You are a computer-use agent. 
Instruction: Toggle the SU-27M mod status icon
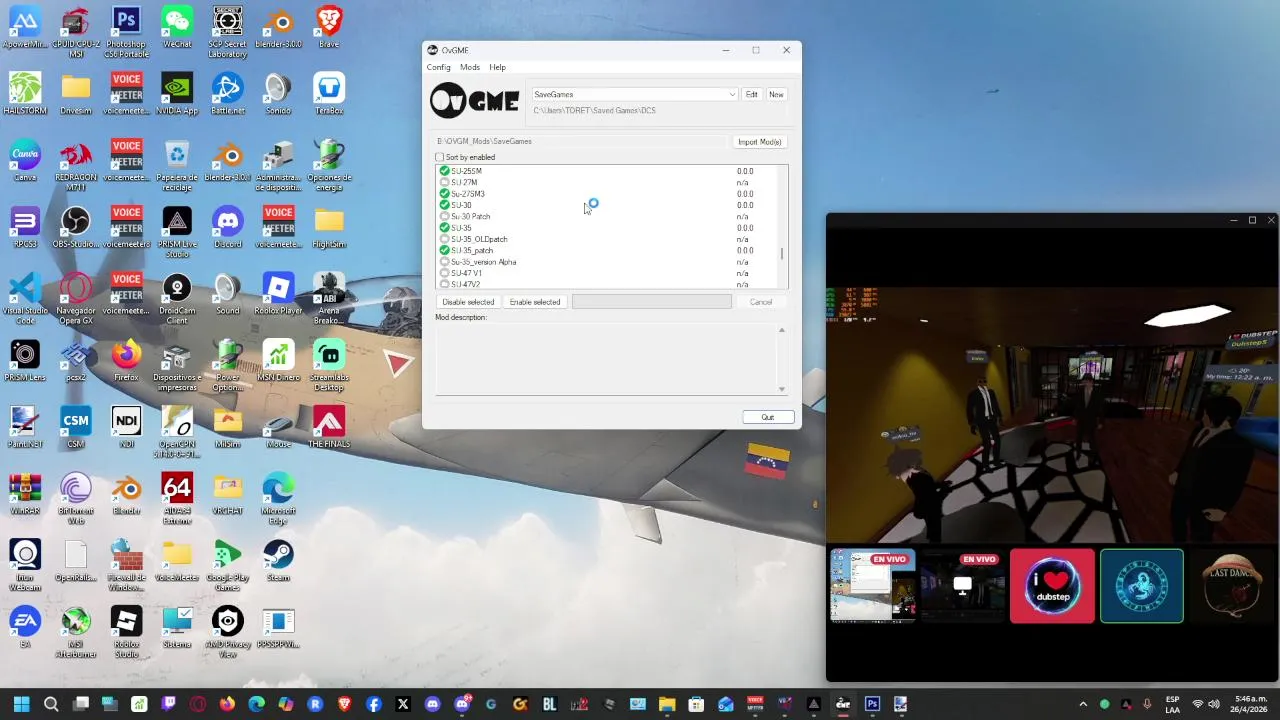tap(445, 183)
